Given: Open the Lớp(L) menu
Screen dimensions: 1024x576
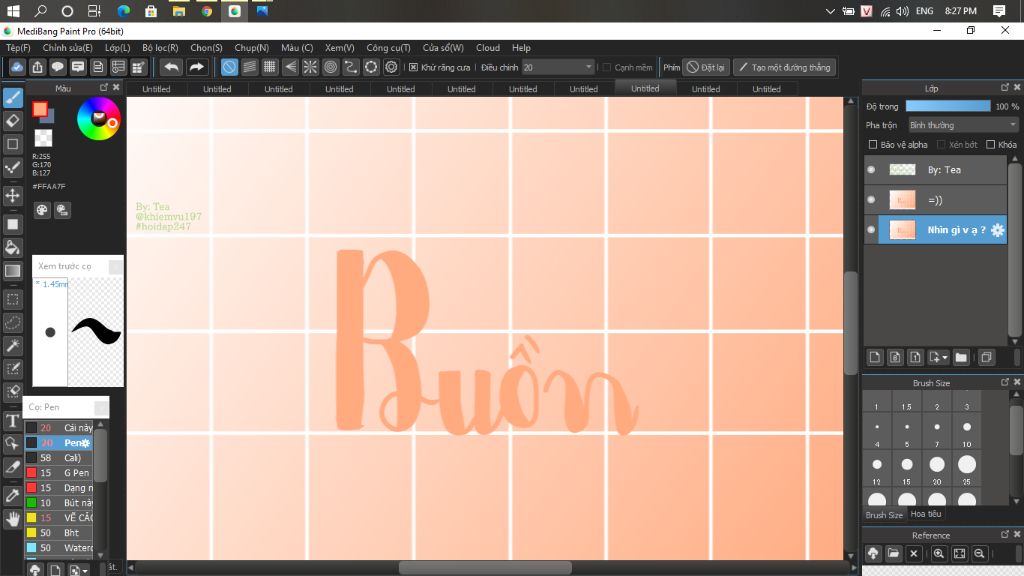Looking at the screenshot, I should (118, 48).
